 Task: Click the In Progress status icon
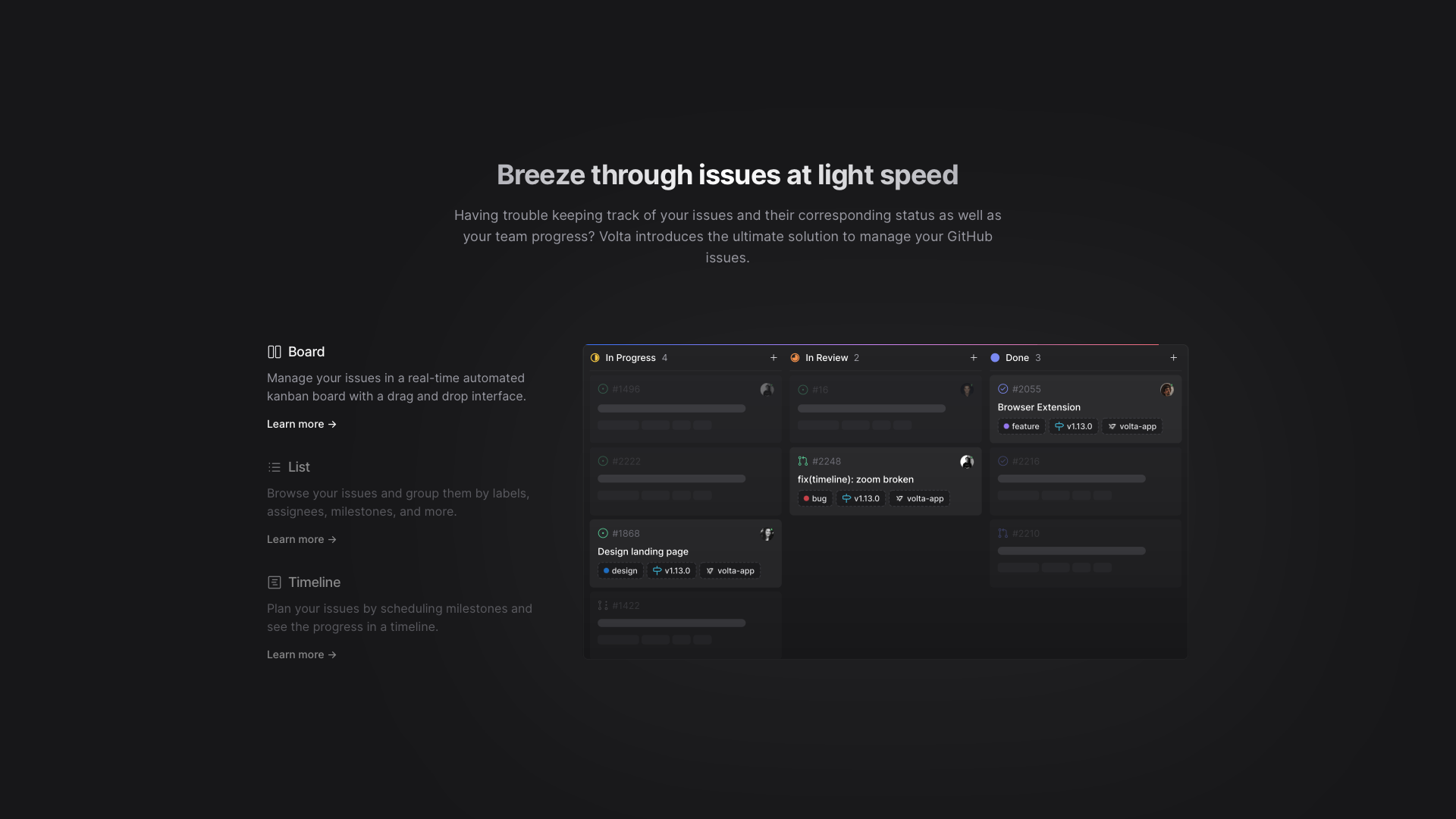[x=595, y=358]
